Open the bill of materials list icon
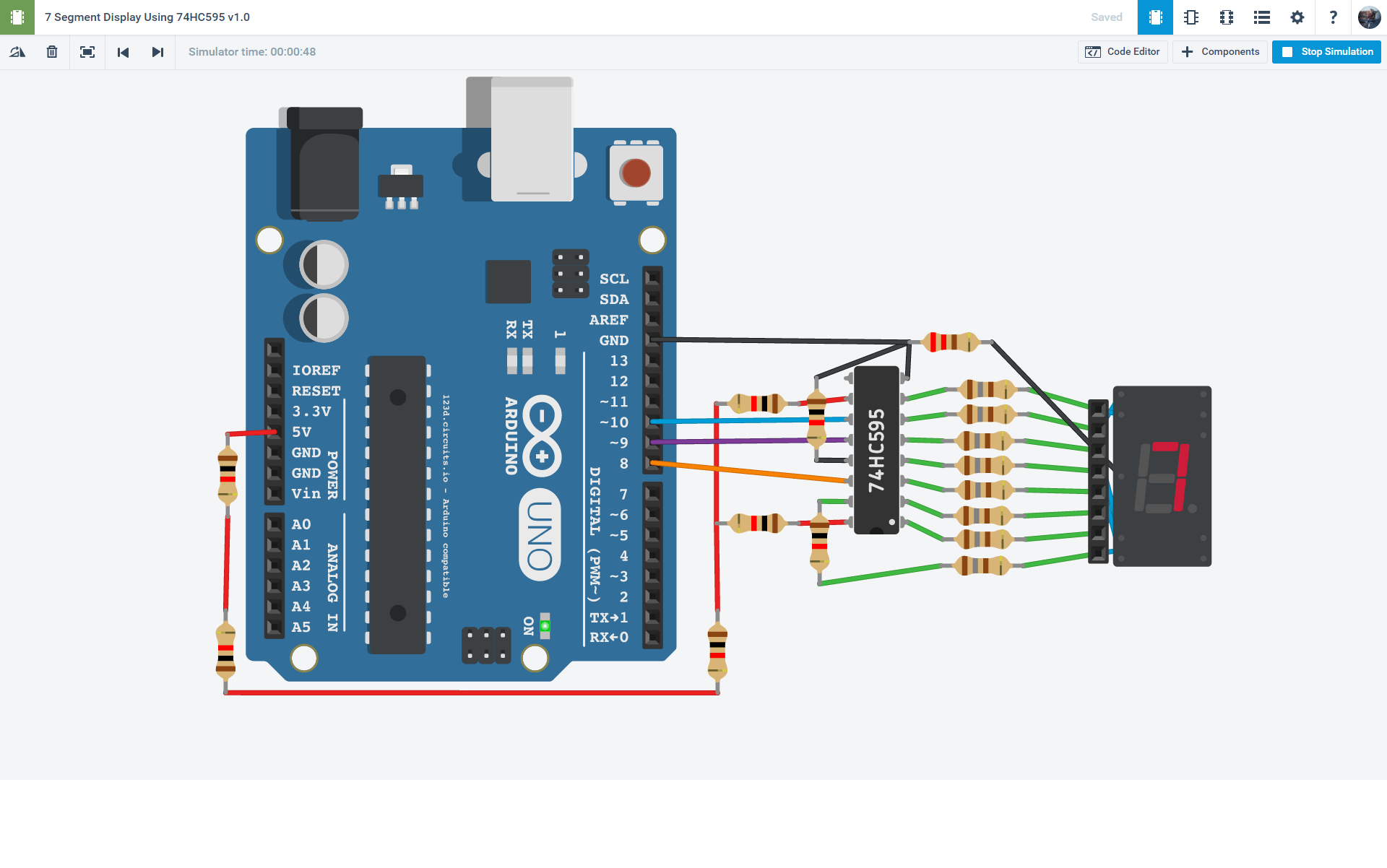Screen dimensions: 1387x868 [1262, 17]
